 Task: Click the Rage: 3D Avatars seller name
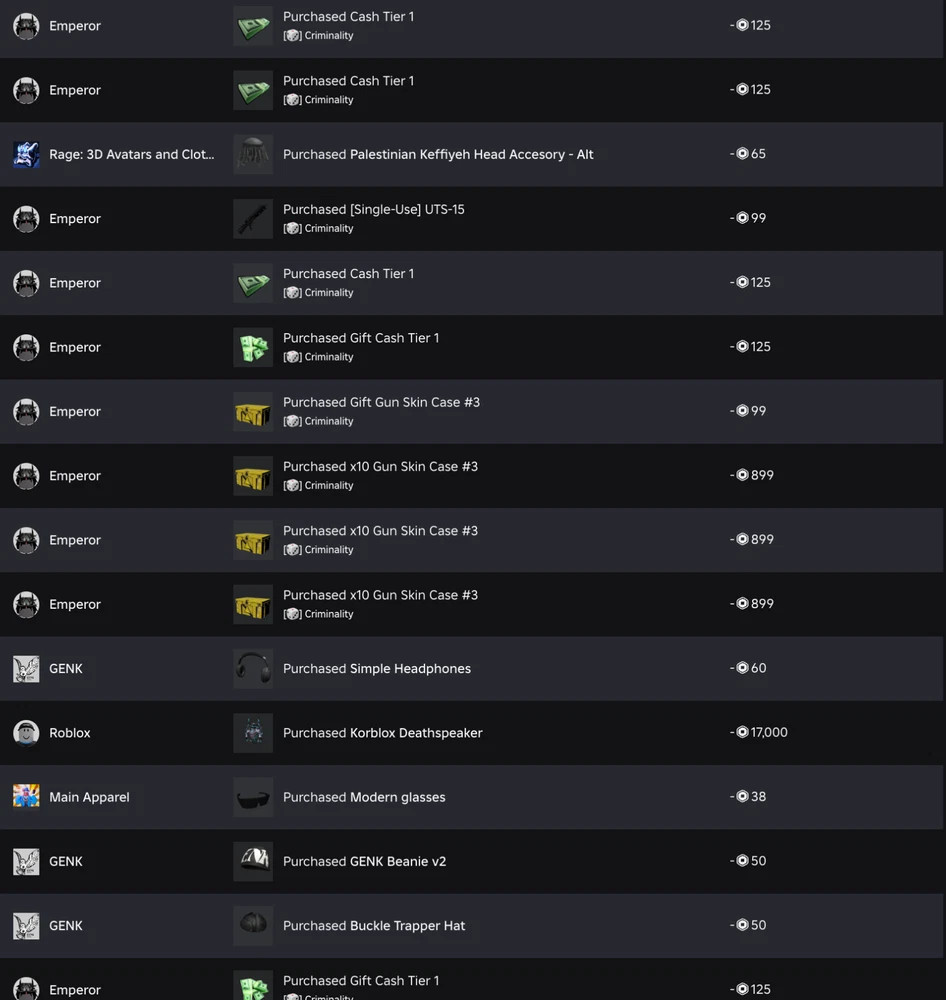(x=131, y=155)
